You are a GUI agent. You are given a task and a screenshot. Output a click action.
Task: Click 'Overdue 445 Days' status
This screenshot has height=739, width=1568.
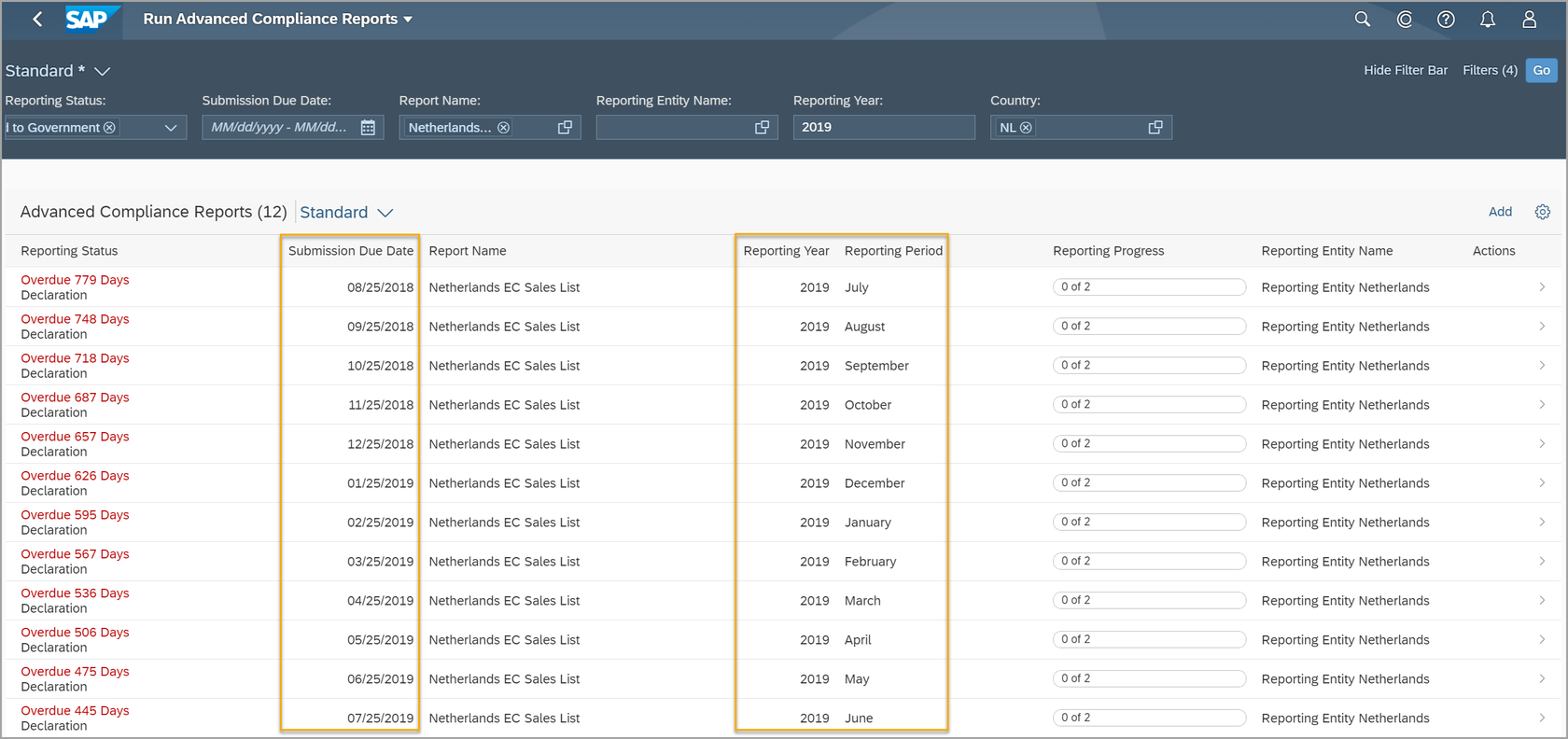tap(75, 711)
